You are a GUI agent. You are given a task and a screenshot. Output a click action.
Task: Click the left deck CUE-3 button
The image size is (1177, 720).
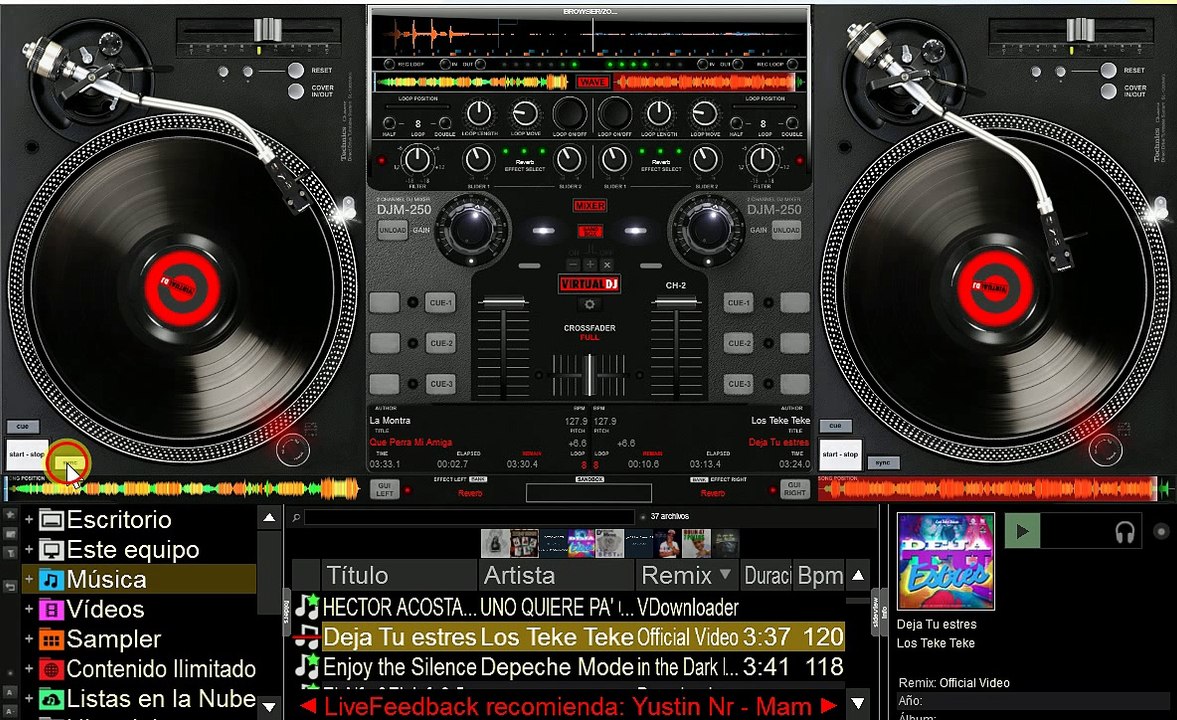pos(441,384)
